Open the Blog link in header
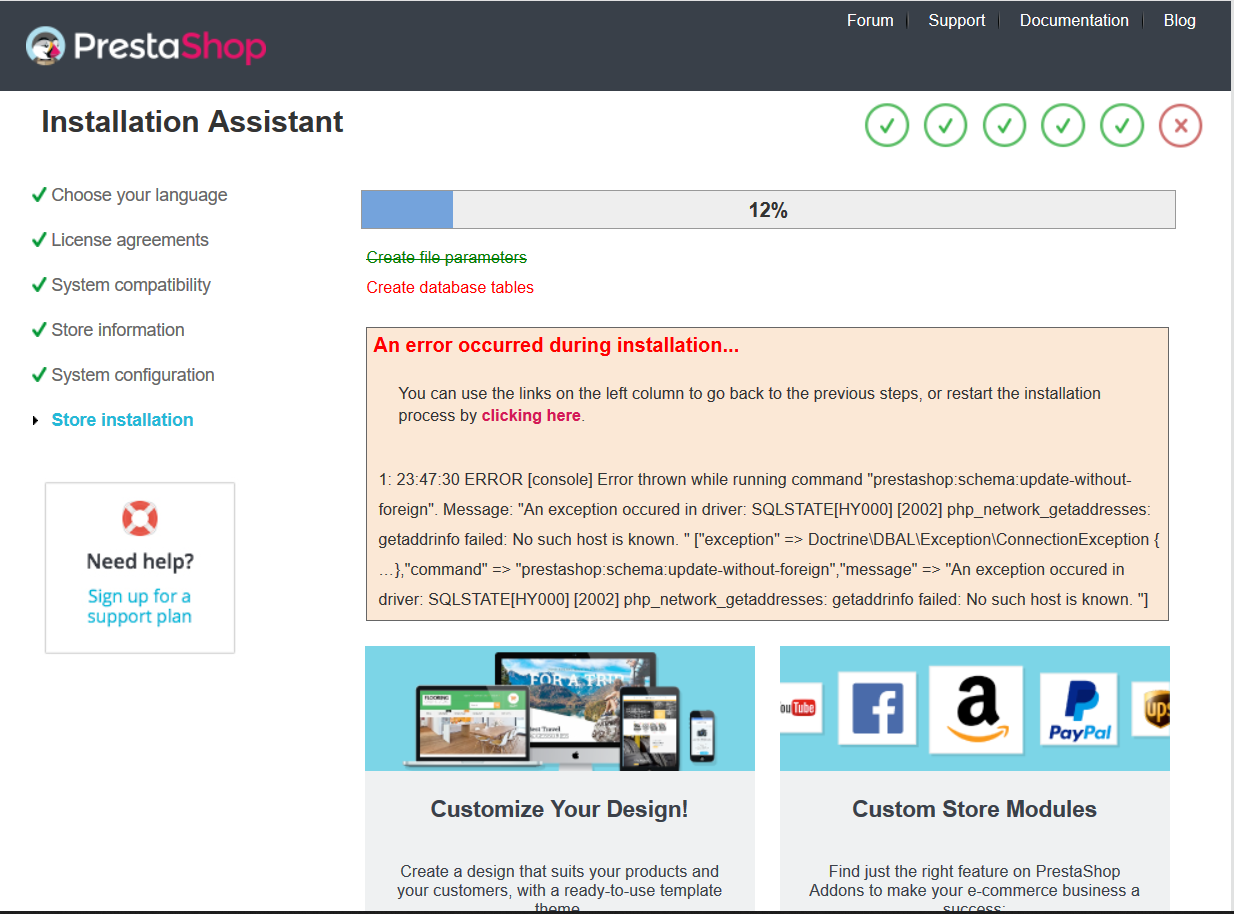Viewport: 1234px width, 914px height. coord(1180,20)
